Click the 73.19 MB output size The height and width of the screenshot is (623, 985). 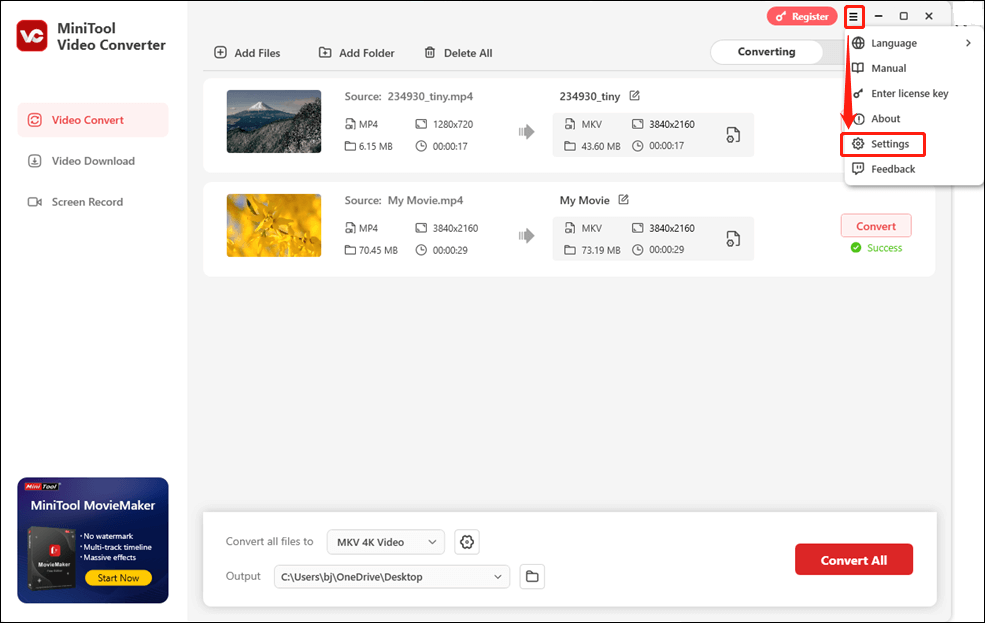601,250
